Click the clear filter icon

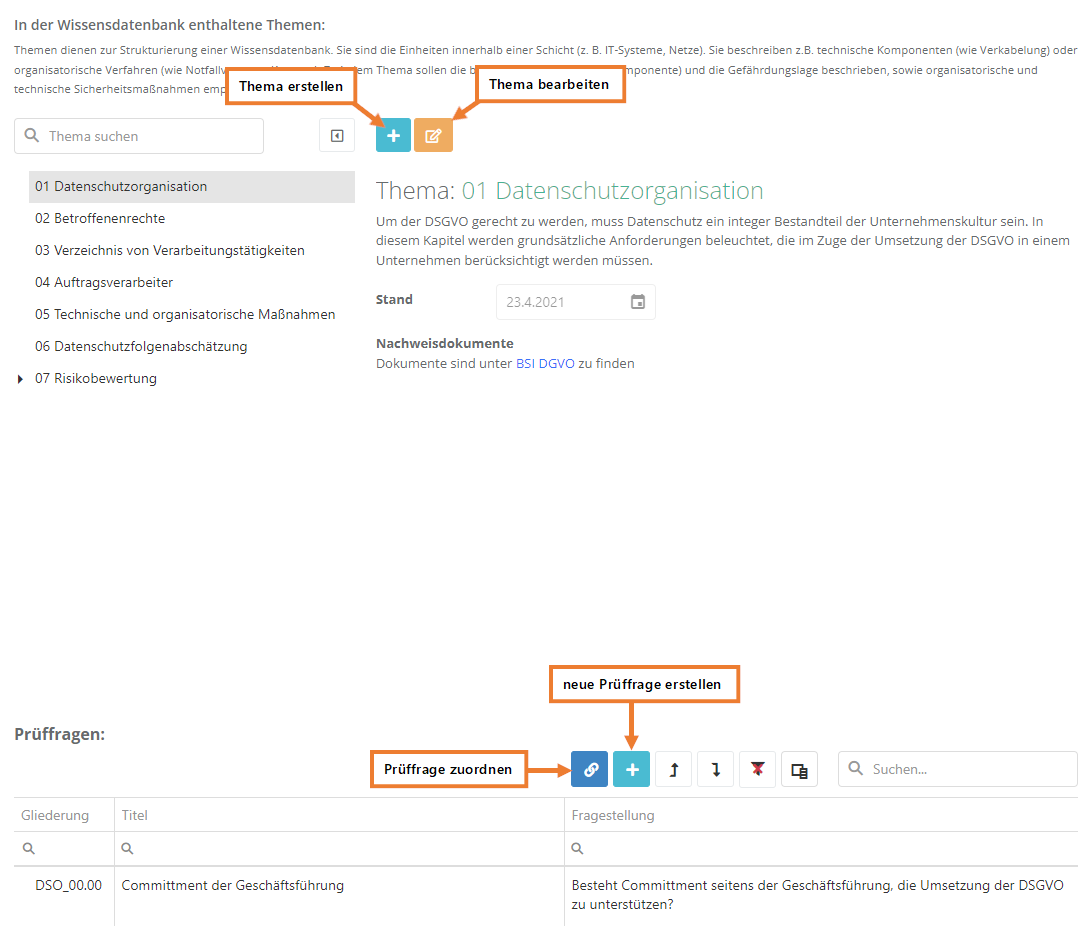pyautogui.click(x=757, y=770)
